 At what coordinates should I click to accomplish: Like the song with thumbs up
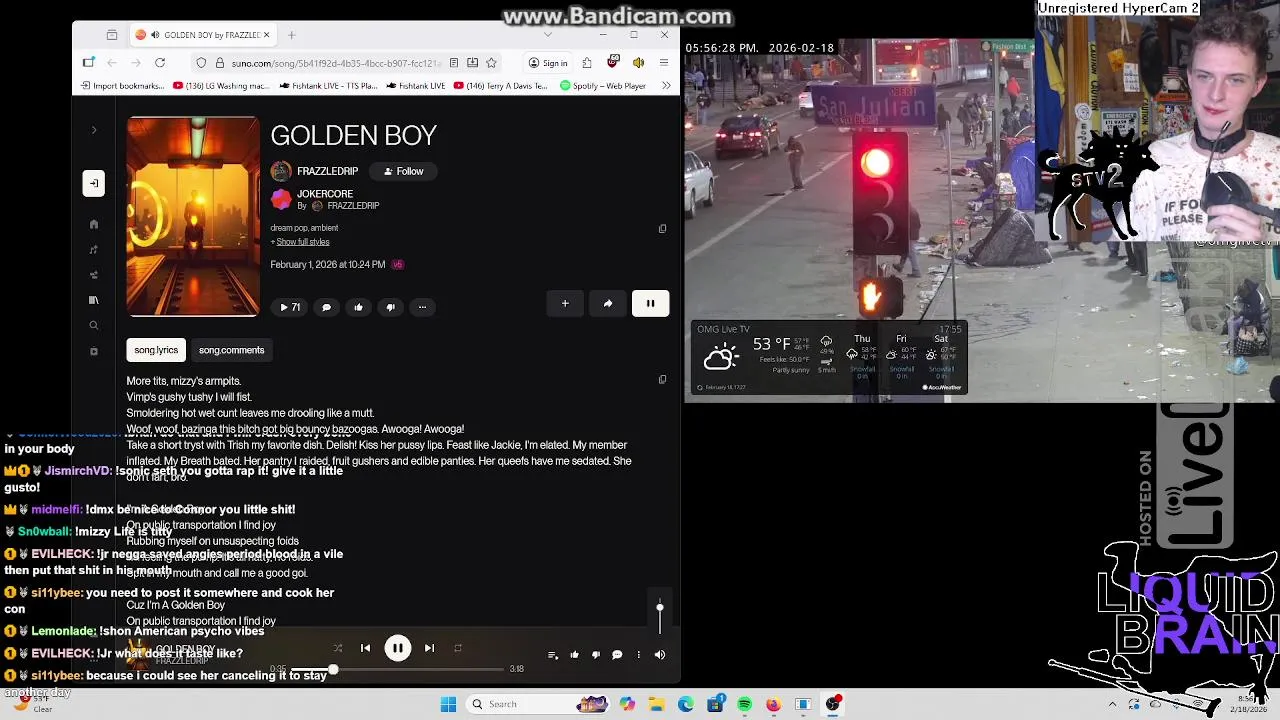tap(358, 307)
